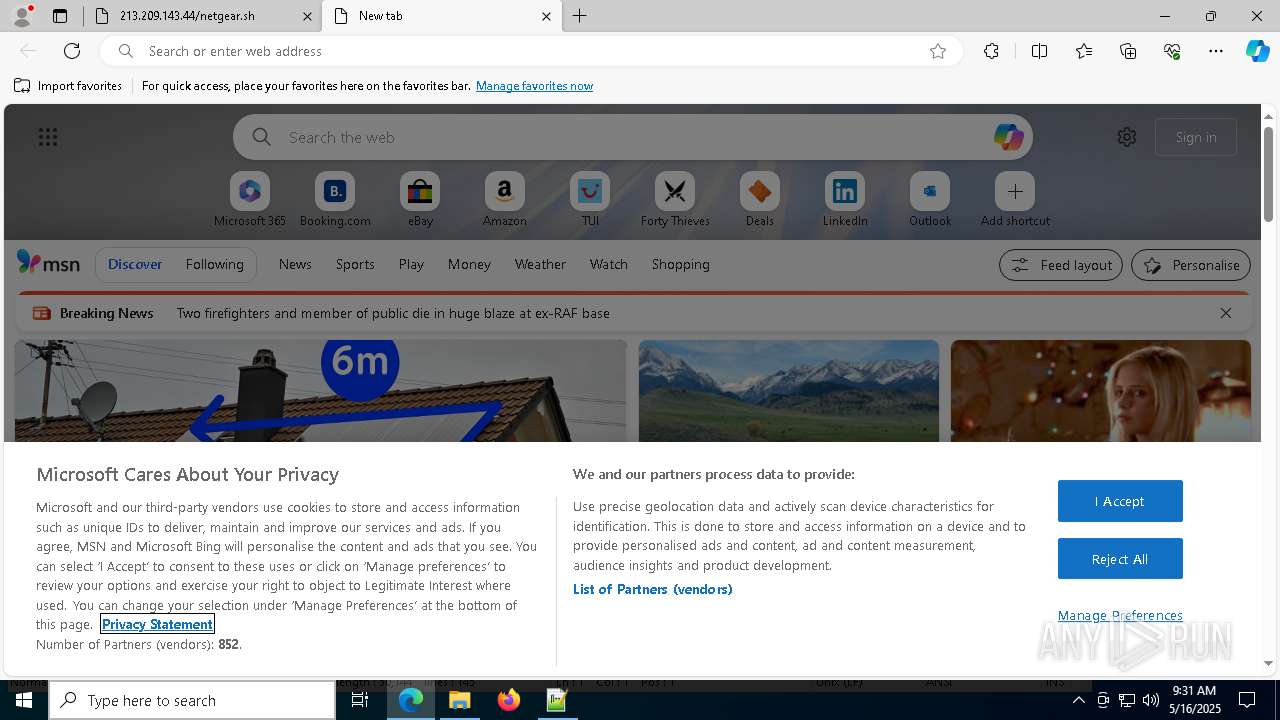The image size is (1280, 720).
Task: Open the LinkedIn shortcut
Action: [845, 199]
